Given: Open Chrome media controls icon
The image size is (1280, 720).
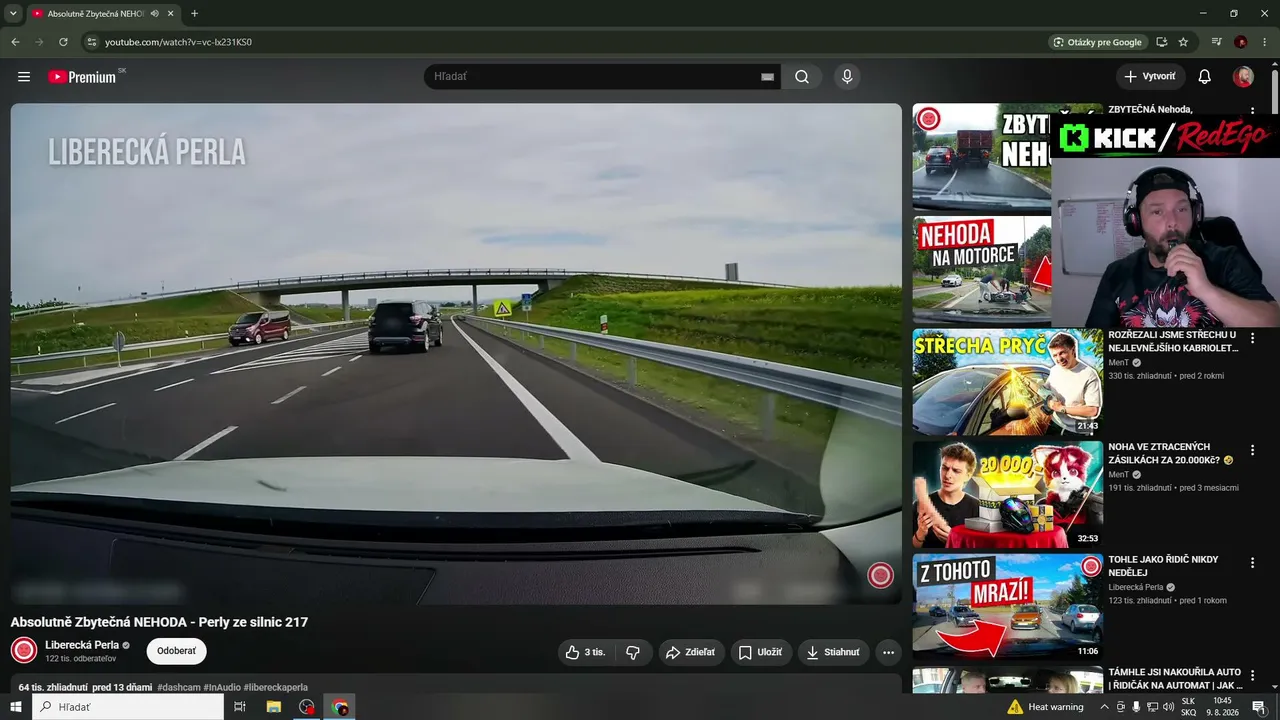Looking at the screenshot, I should (x=1217, y=42).
